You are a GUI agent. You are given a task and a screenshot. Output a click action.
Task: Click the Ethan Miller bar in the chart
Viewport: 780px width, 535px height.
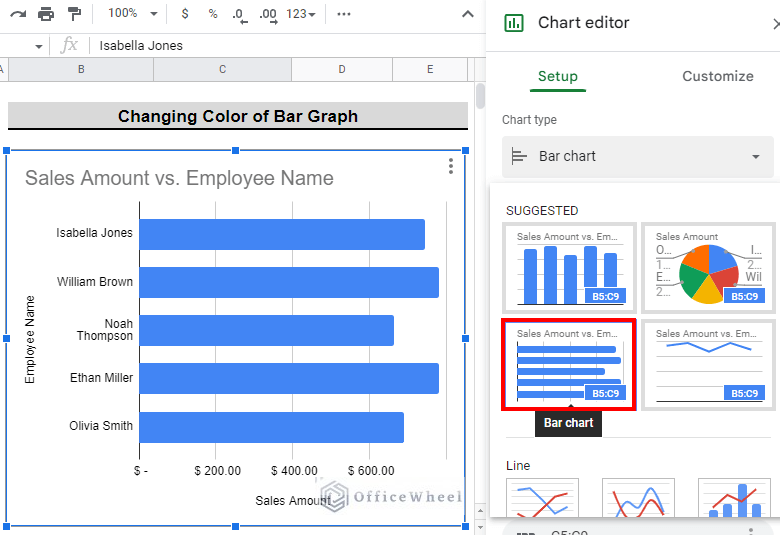tap(289, 378)
